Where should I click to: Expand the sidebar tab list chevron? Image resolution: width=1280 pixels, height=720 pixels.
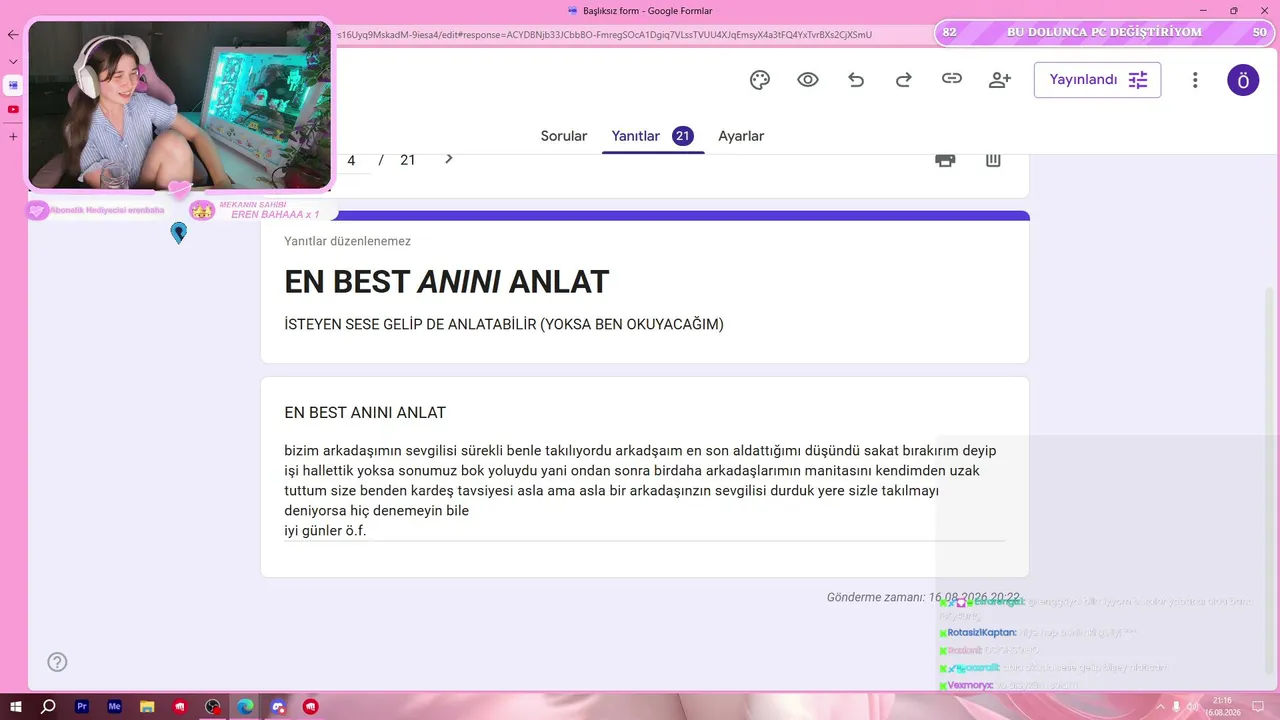coord(13,61)
